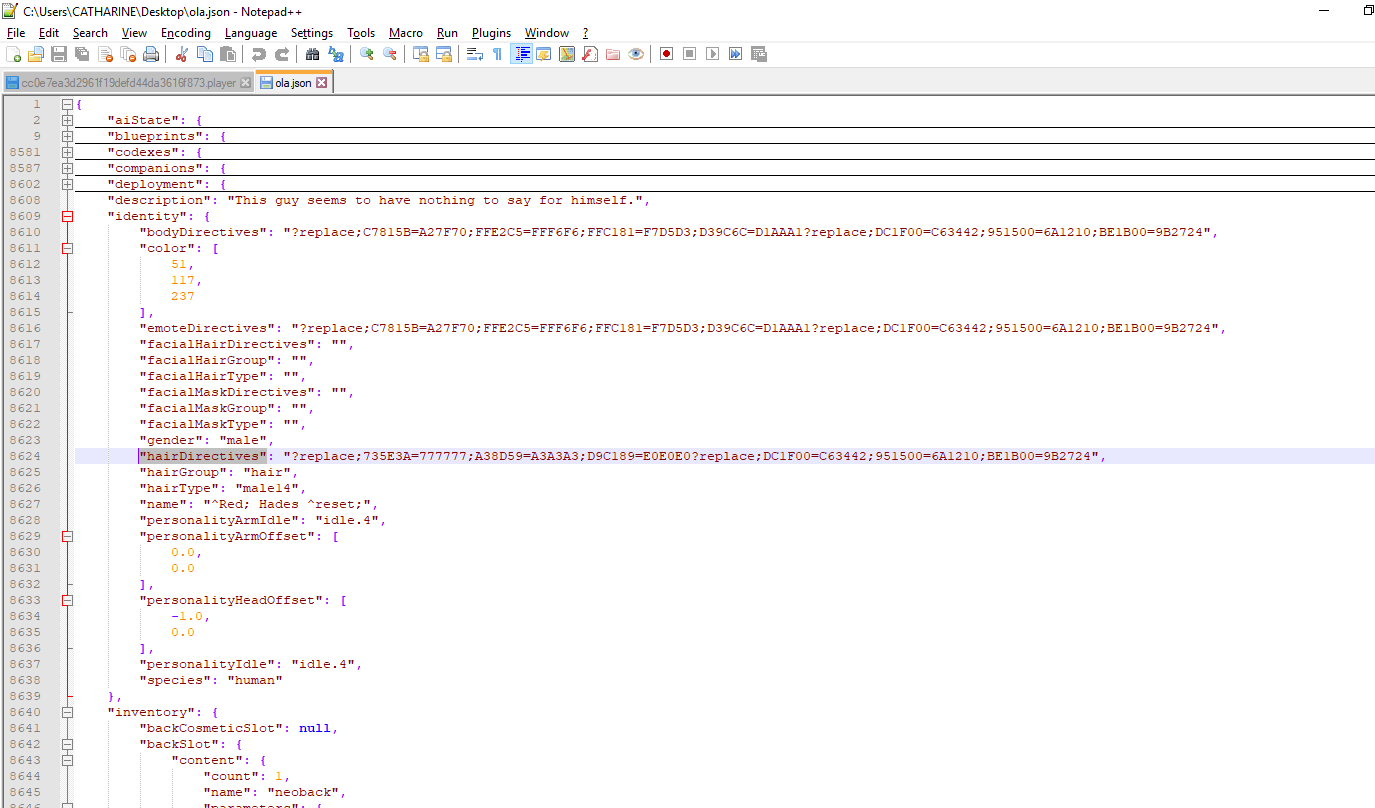1375x808 pixels.
Task: Toggle the indent guide button
Action: click(521, 54)
